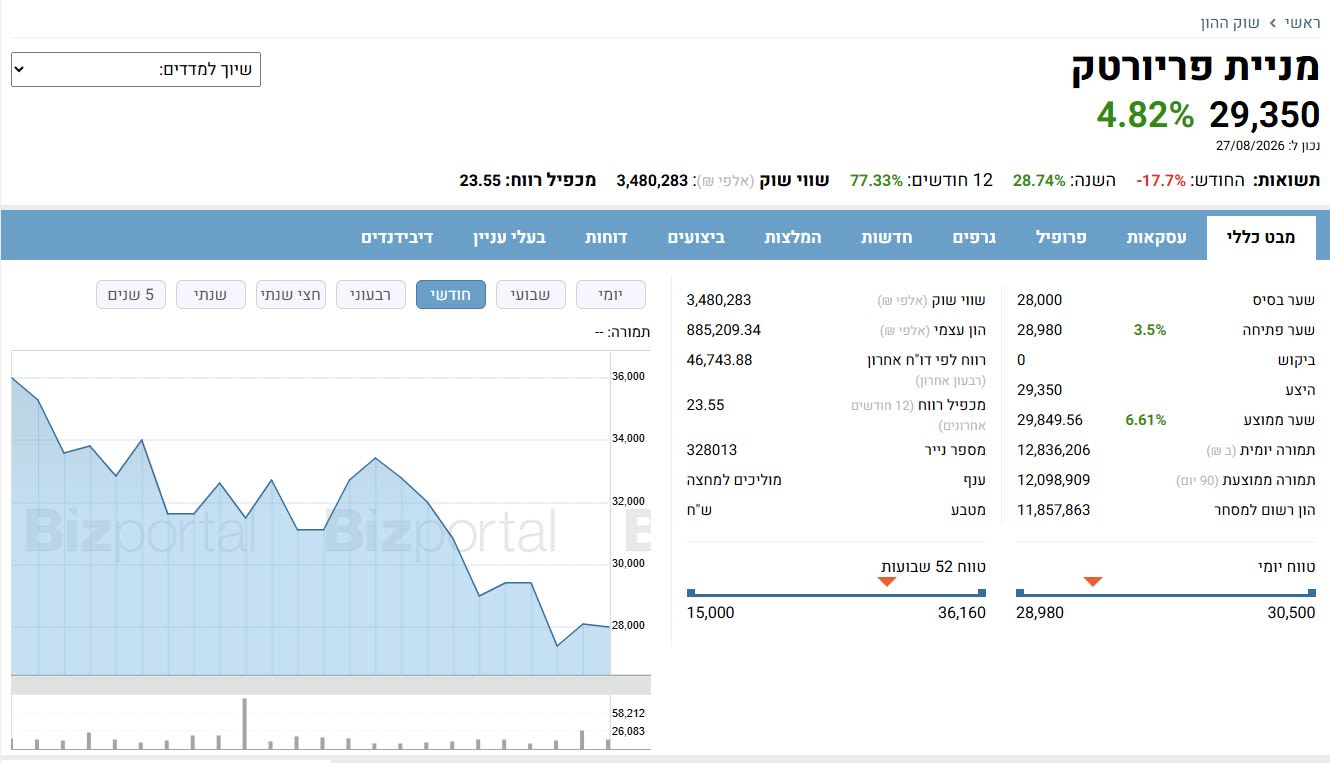Open the שיוך למדדים dropdown

136,70
